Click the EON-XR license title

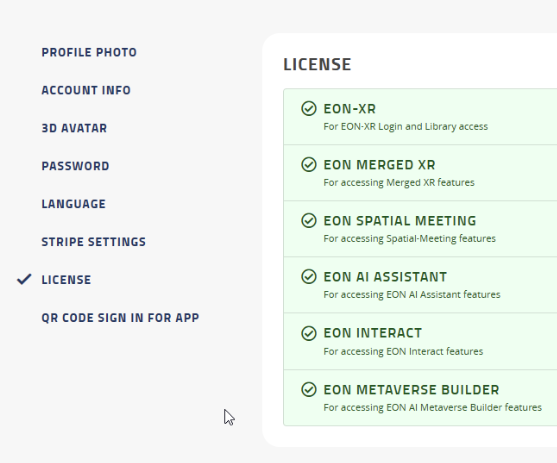pyautogui.click(x=350, y=109)
